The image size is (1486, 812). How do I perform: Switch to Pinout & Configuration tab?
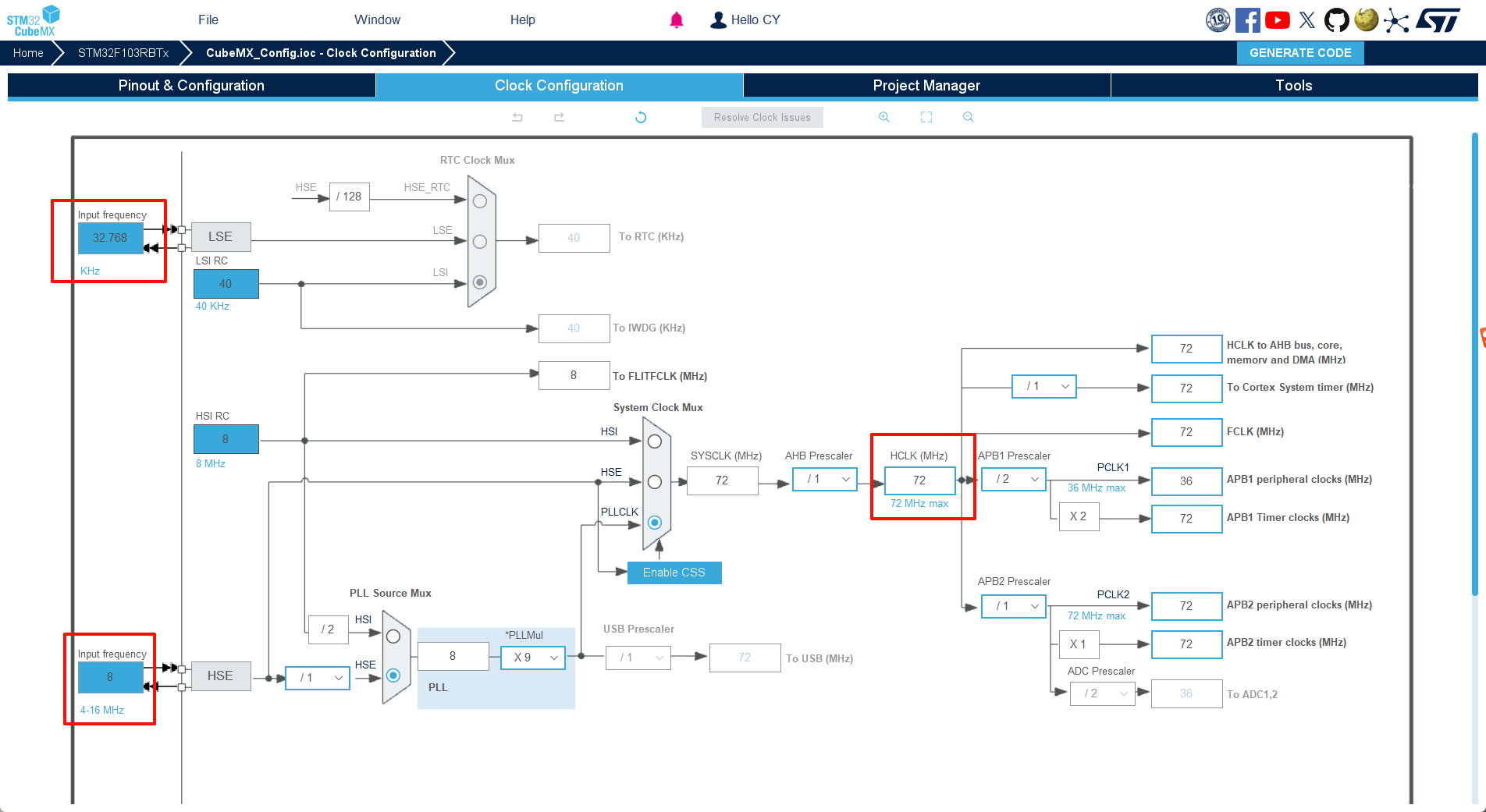coord(191,86)
